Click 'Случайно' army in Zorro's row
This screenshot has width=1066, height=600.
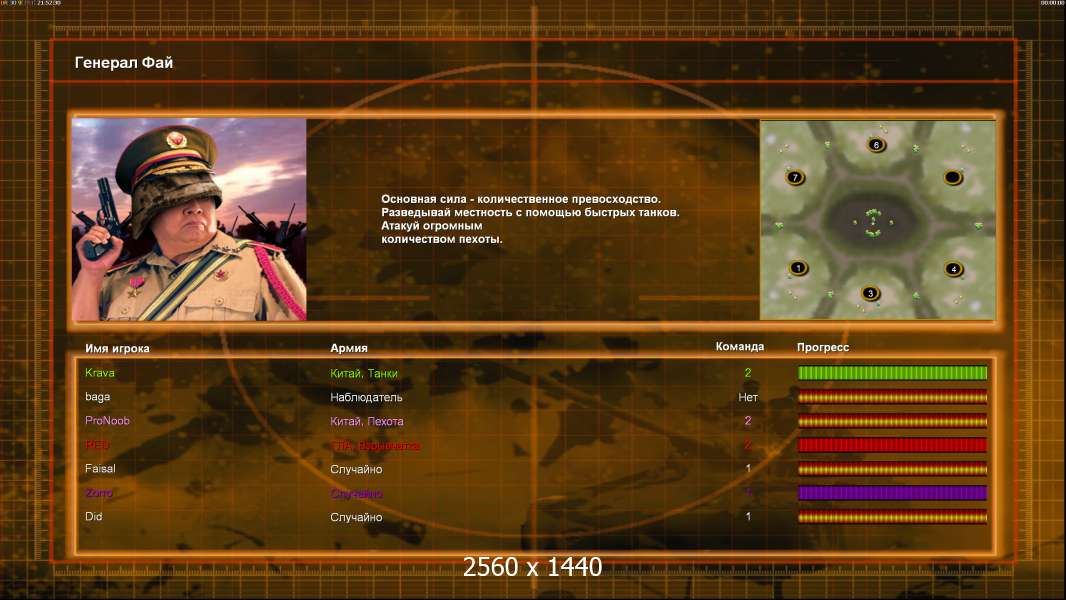(356, 493)
